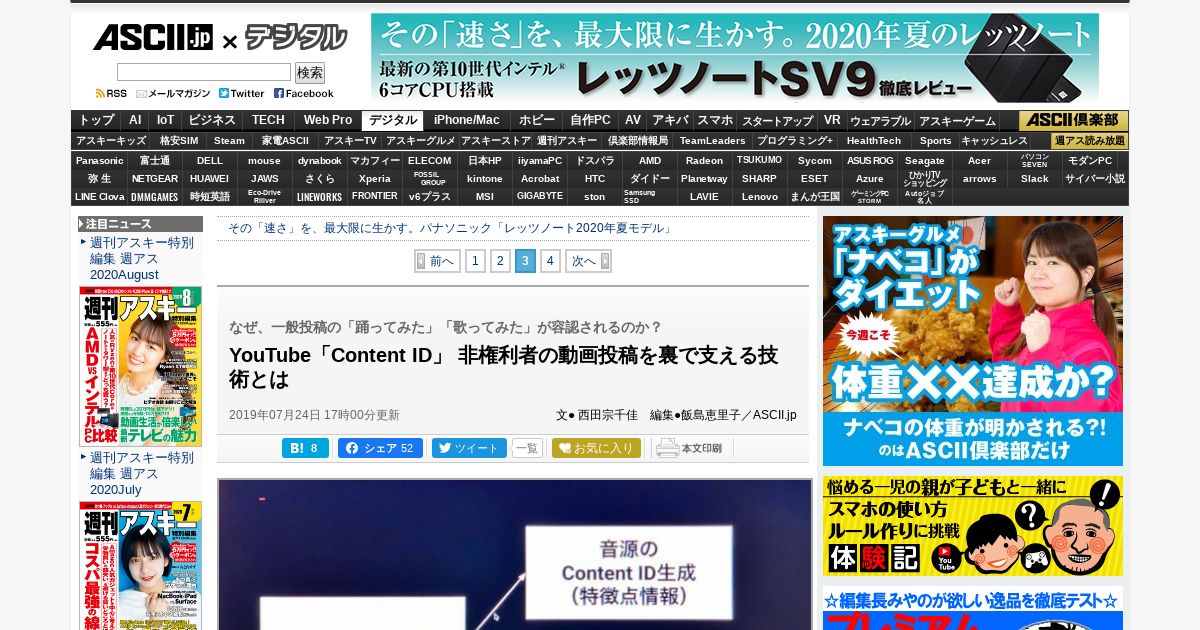
Task: Open the Steam sub-menu link
Action: pos(229,141)
